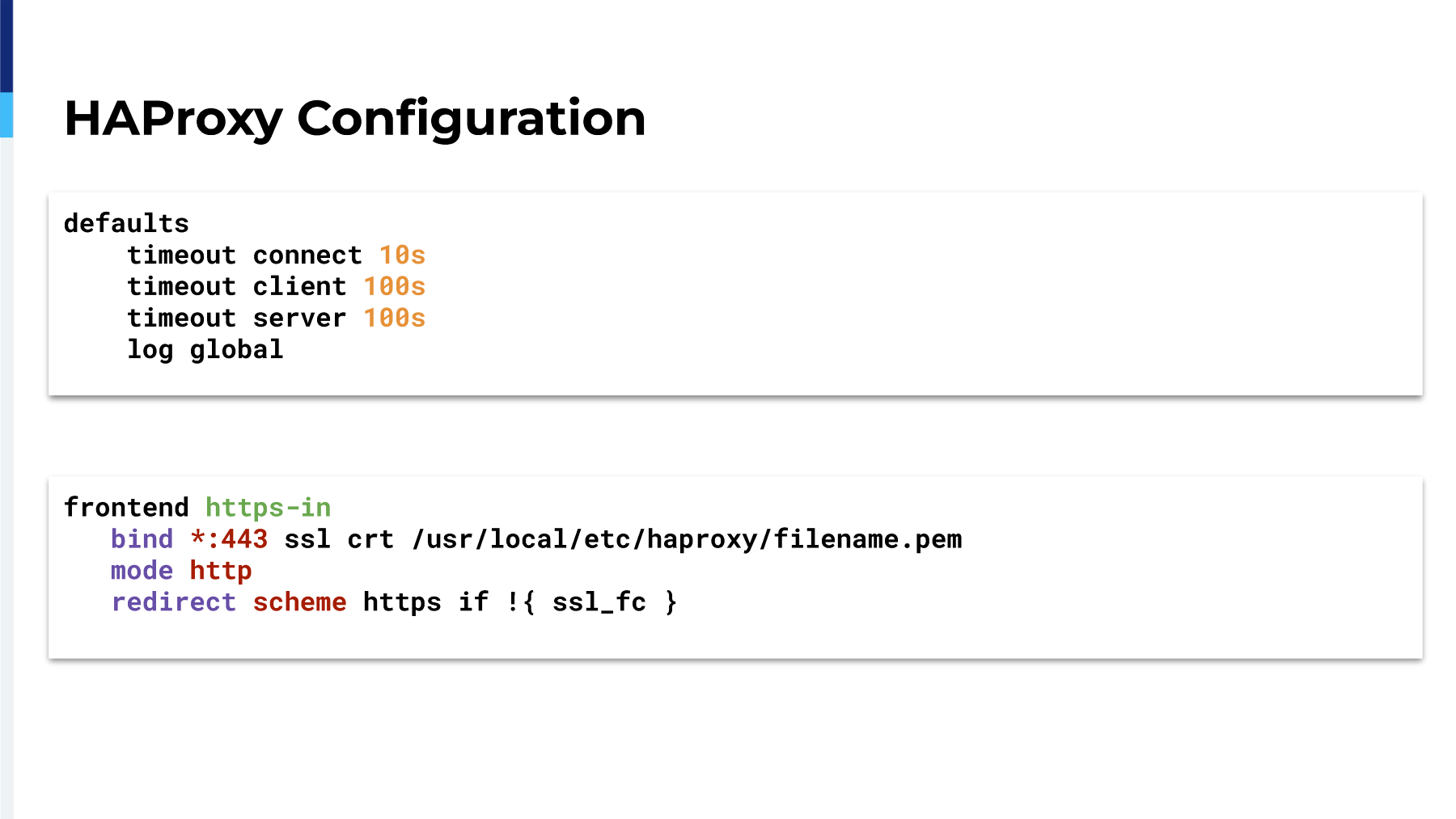Click the 'defaults' keyword in first code block

click(126, 223)
